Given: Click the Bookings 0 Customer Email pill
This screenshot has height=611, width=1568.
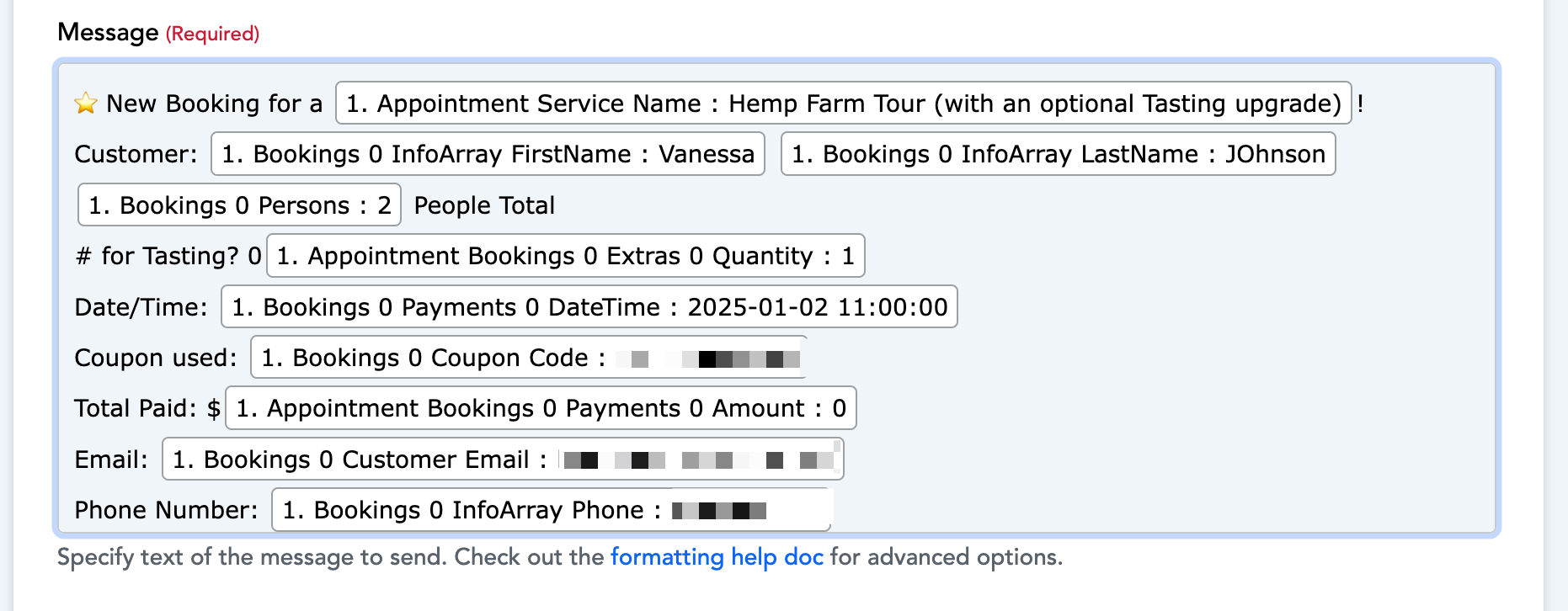Looking at the screenshot, I should pos(503,460).
